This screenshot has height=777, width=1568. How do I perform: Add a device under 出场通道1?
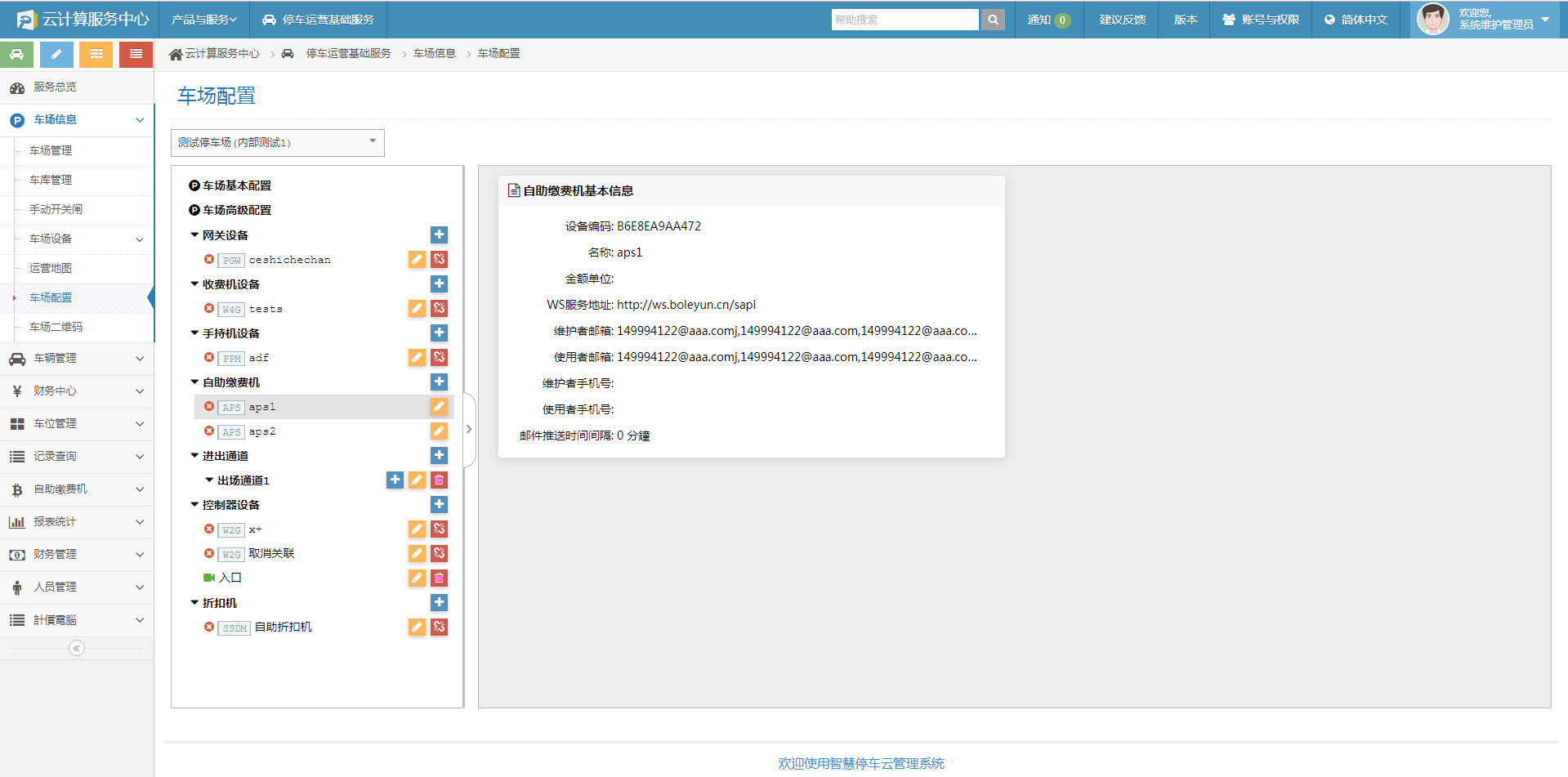[x=395, y=480]
